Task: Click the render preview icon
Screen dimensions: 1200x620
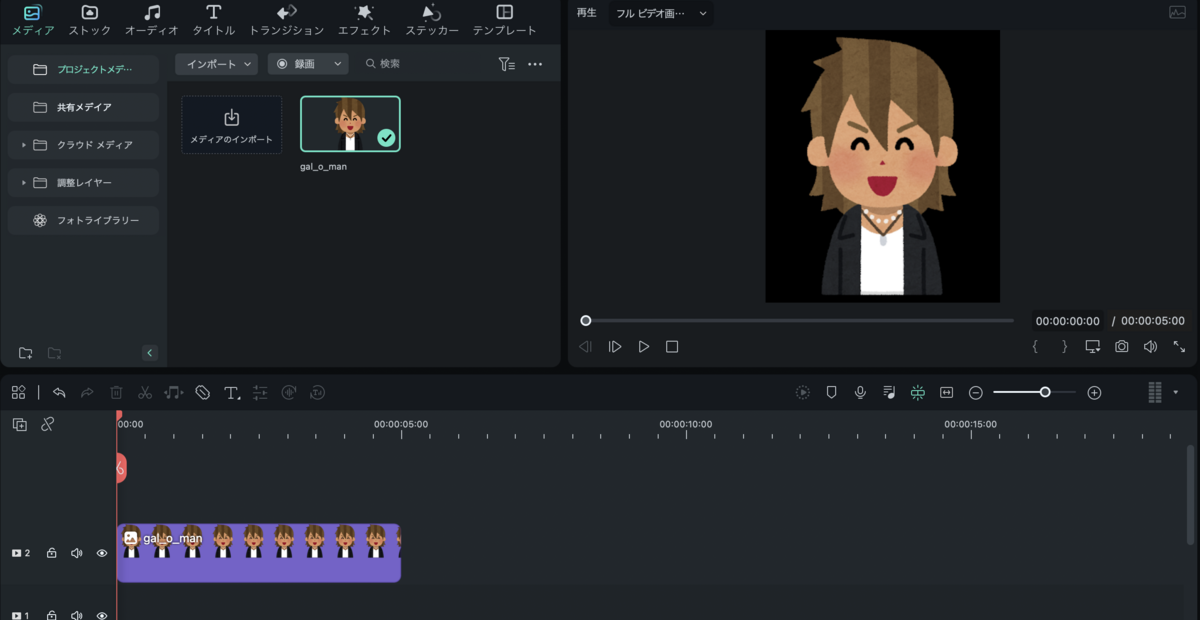Action: 802,393
